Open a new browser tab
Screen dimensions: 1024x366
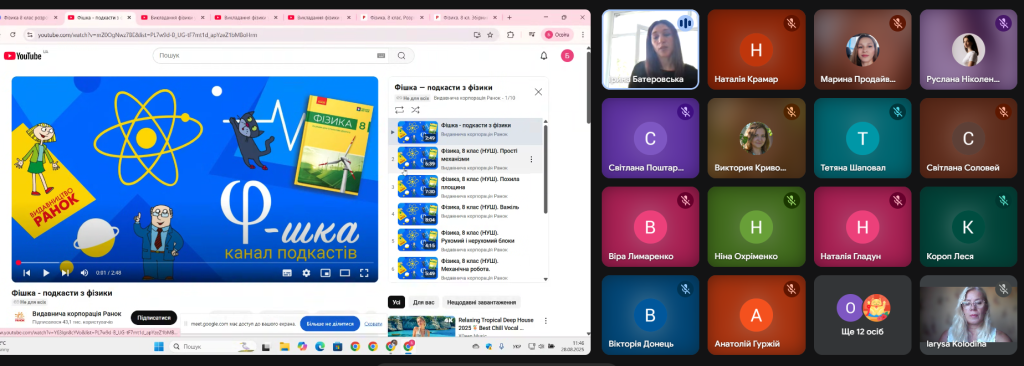click(x=509, y=18)
